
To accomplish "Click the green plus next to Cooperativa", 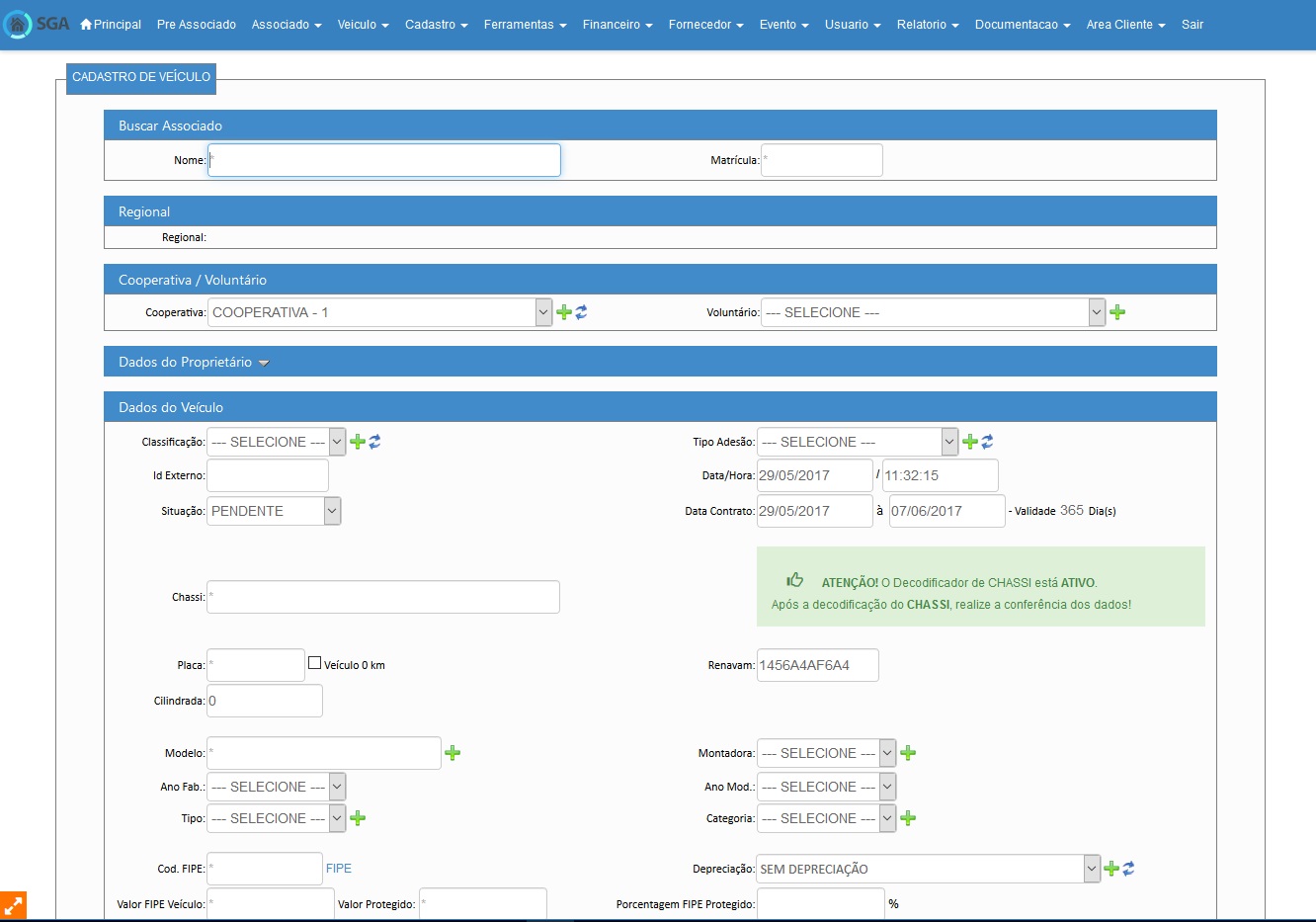I will pyautogui.click(x=564, y=312).
